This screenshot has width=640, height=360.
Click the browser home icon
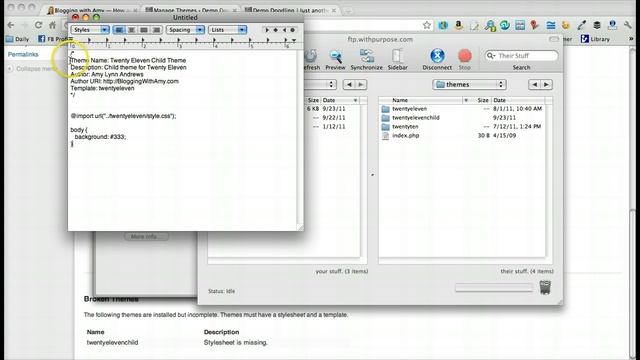[52, 25]
